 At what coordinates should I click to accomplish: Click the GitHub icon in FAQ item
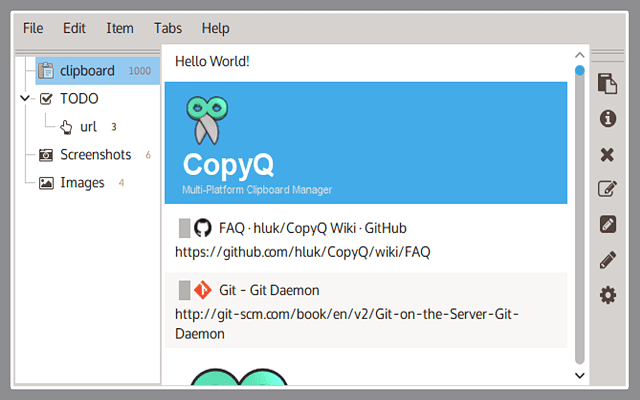(203, 228)
